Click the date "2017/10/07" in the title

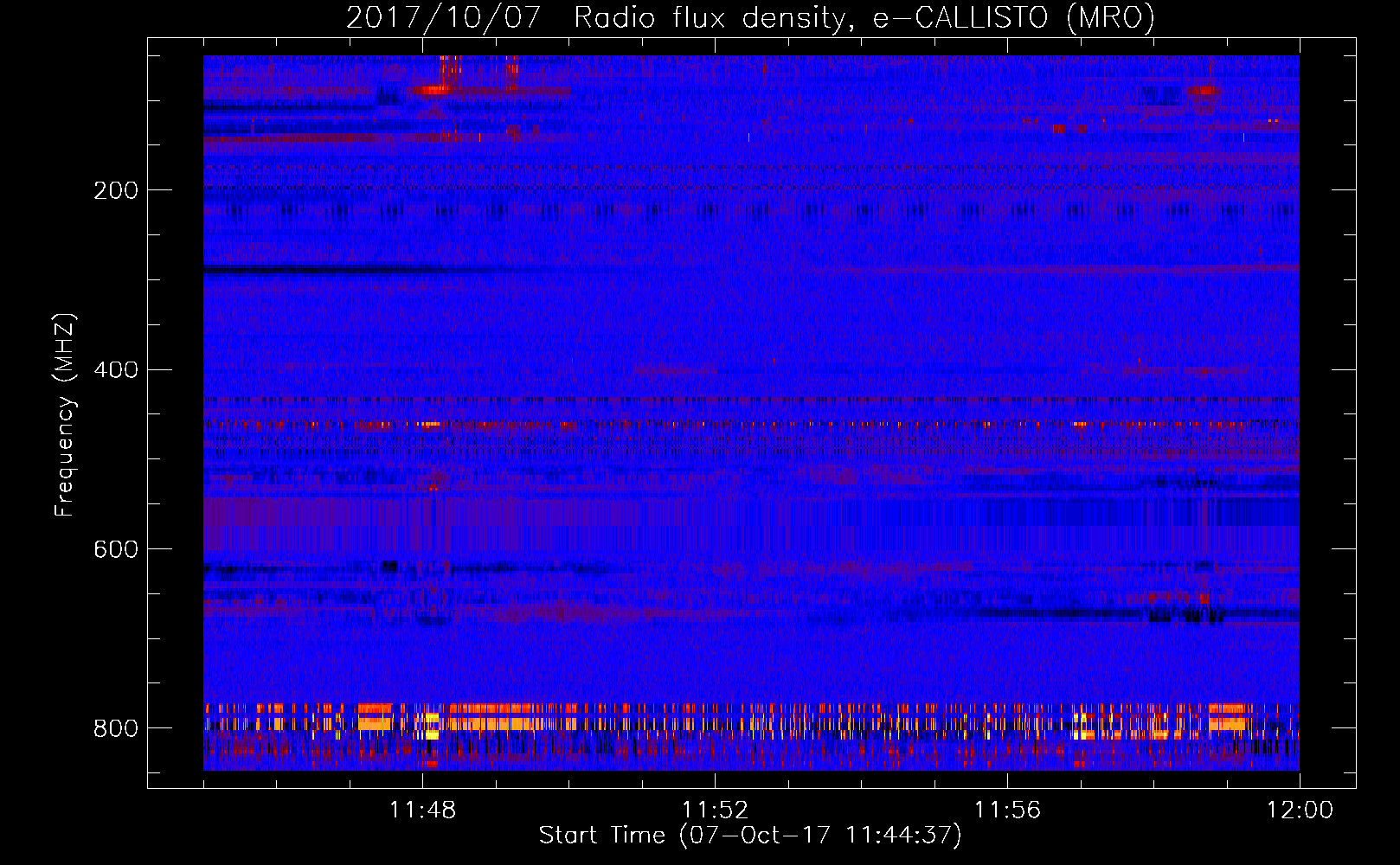443,18
